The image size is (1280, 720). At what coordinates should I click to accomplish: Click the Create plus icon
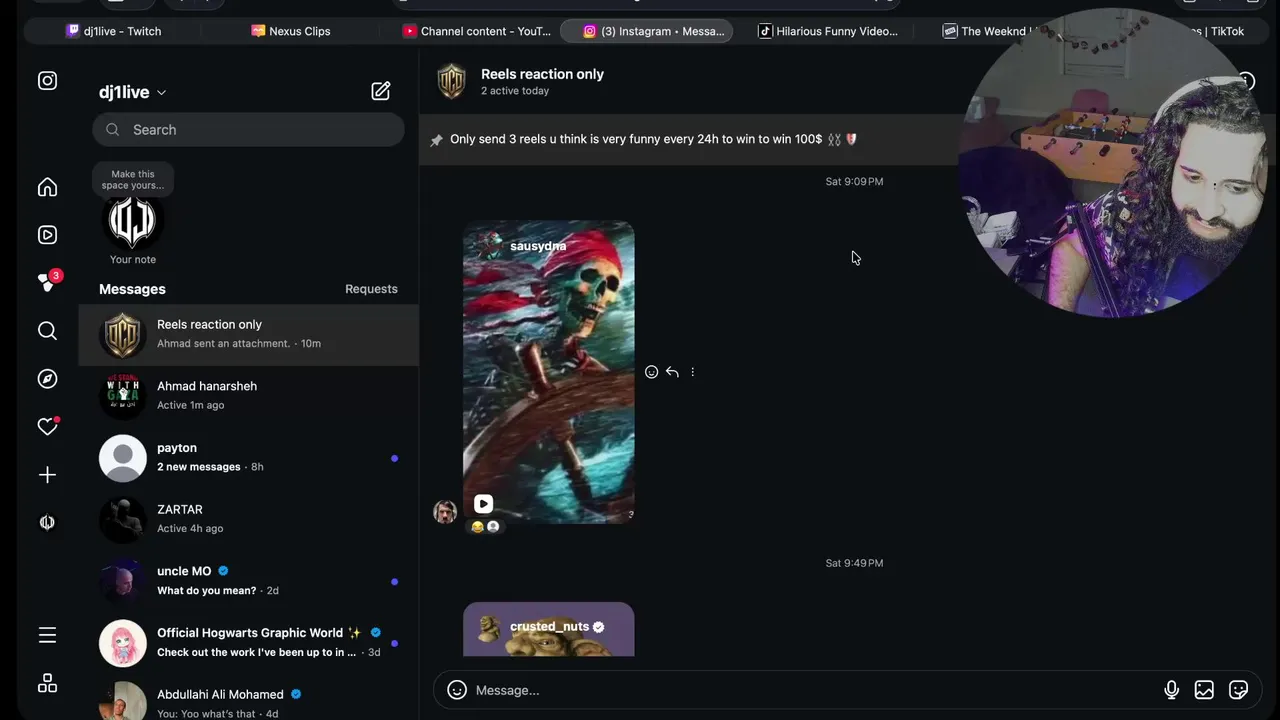pyautogui.click(x=47, y=475)
